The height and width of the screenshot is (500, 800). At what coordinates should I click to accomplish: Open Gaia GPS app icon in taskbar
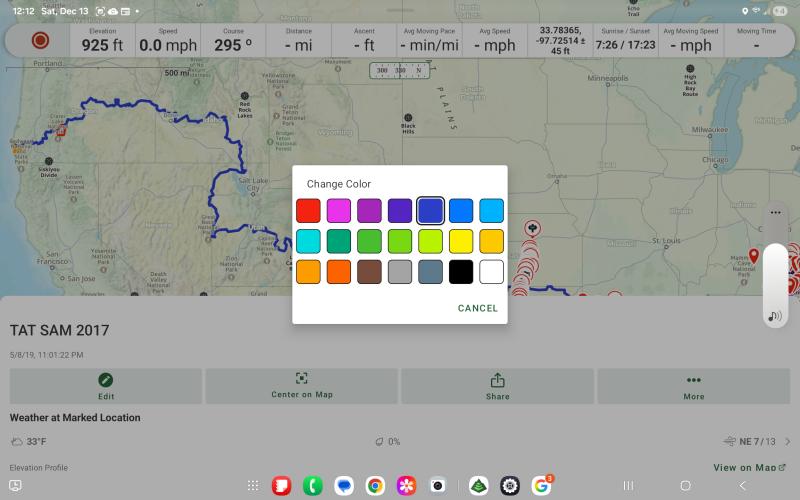point(479,486)
